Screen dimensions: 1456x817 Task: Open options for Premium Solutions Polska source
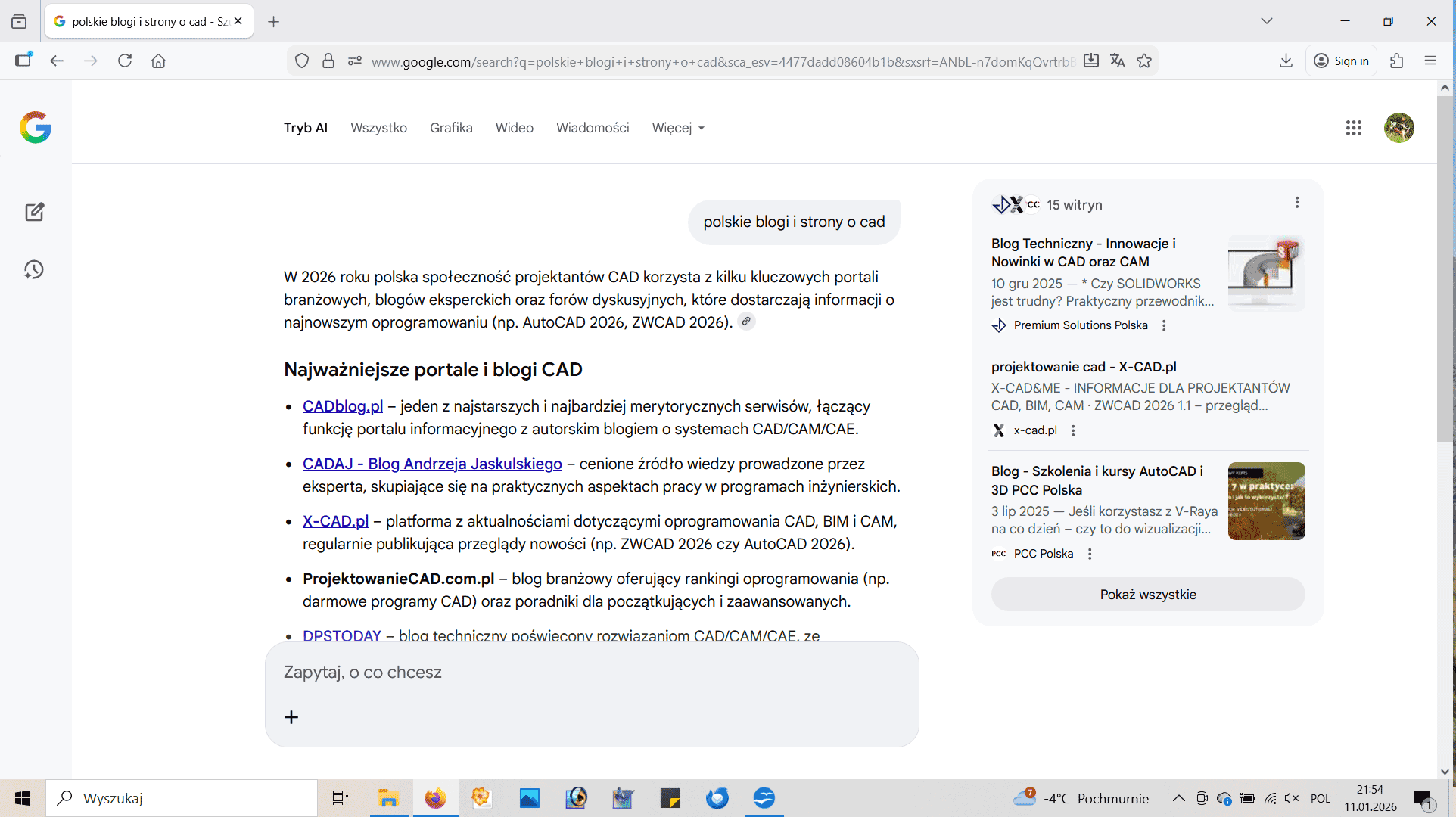[x=1164, y=325]
